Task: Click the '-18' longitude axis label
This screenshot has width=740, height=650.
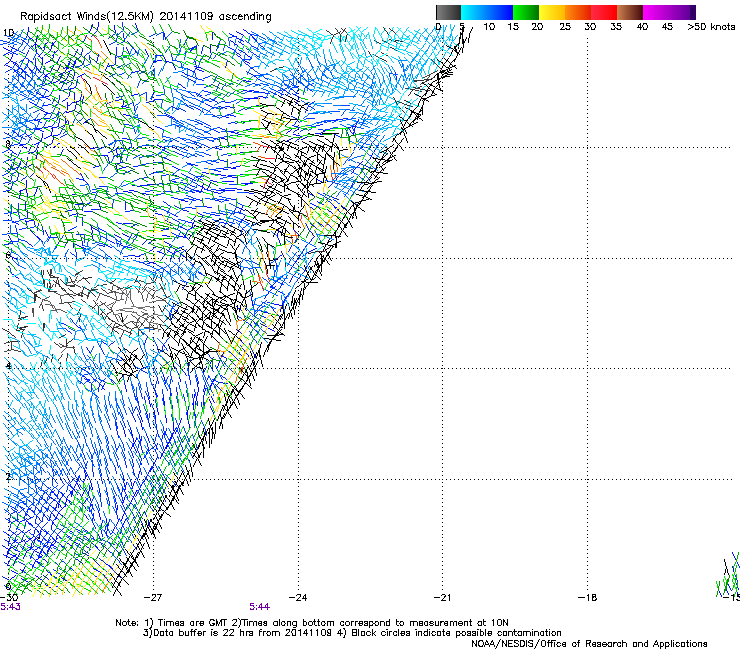Action: 588,598
